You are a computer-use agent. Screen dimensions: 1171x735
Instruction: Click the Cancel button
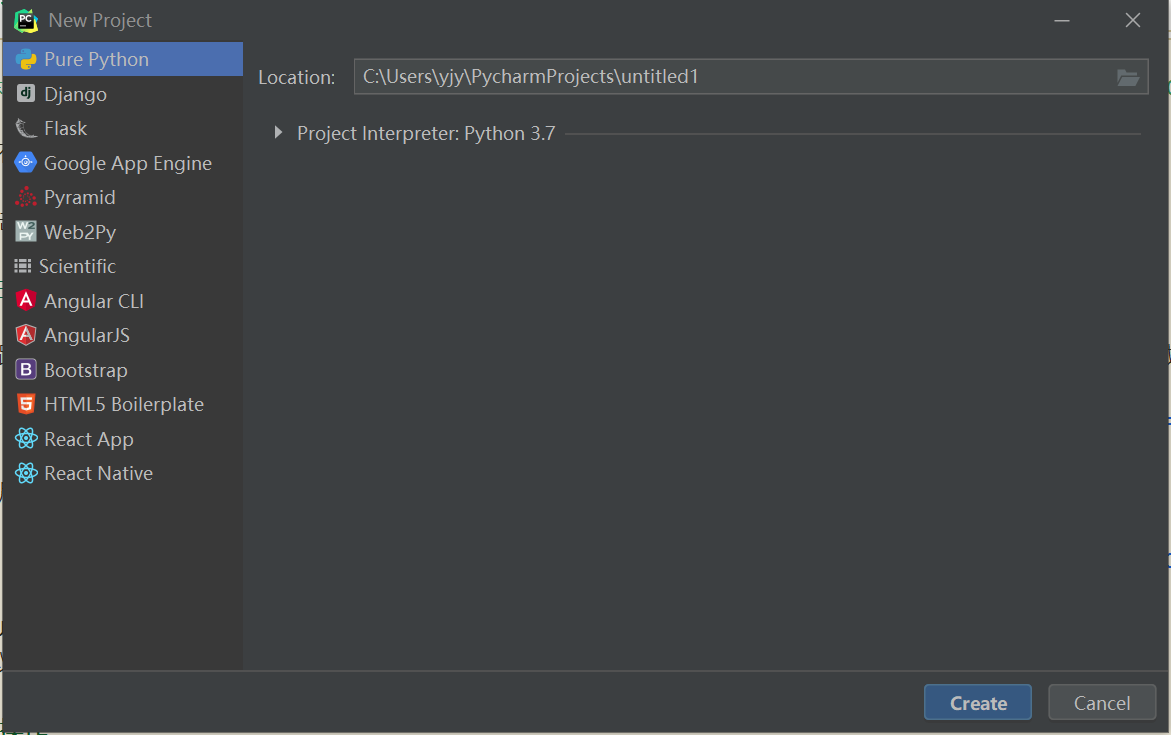pos(1101,702)
